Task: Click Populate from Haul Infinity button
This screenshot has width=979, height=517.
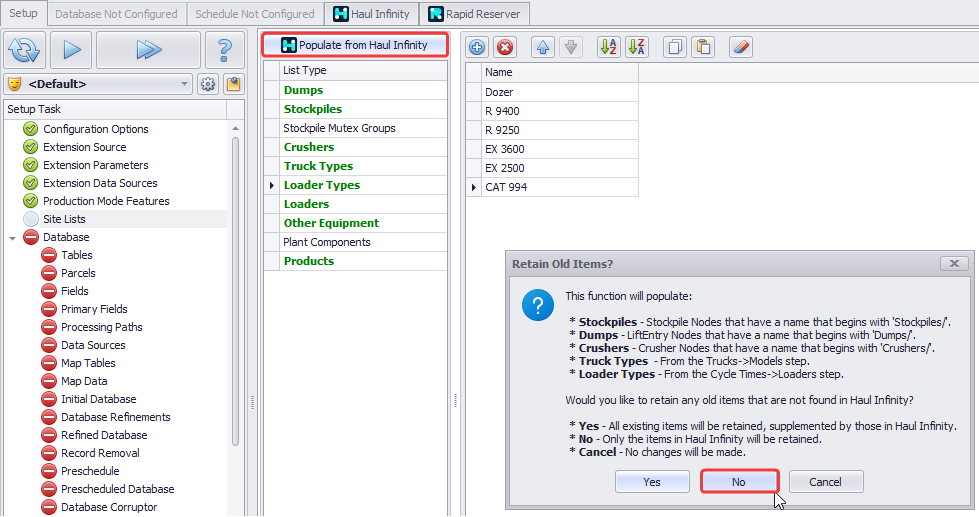Action: click(355, 45)
